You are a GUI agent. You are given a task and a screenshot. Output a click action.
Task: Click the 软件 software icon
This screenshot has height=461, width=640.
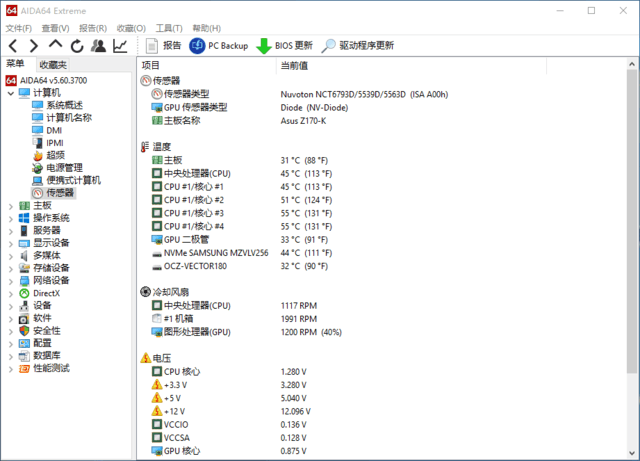coord(24,318)
